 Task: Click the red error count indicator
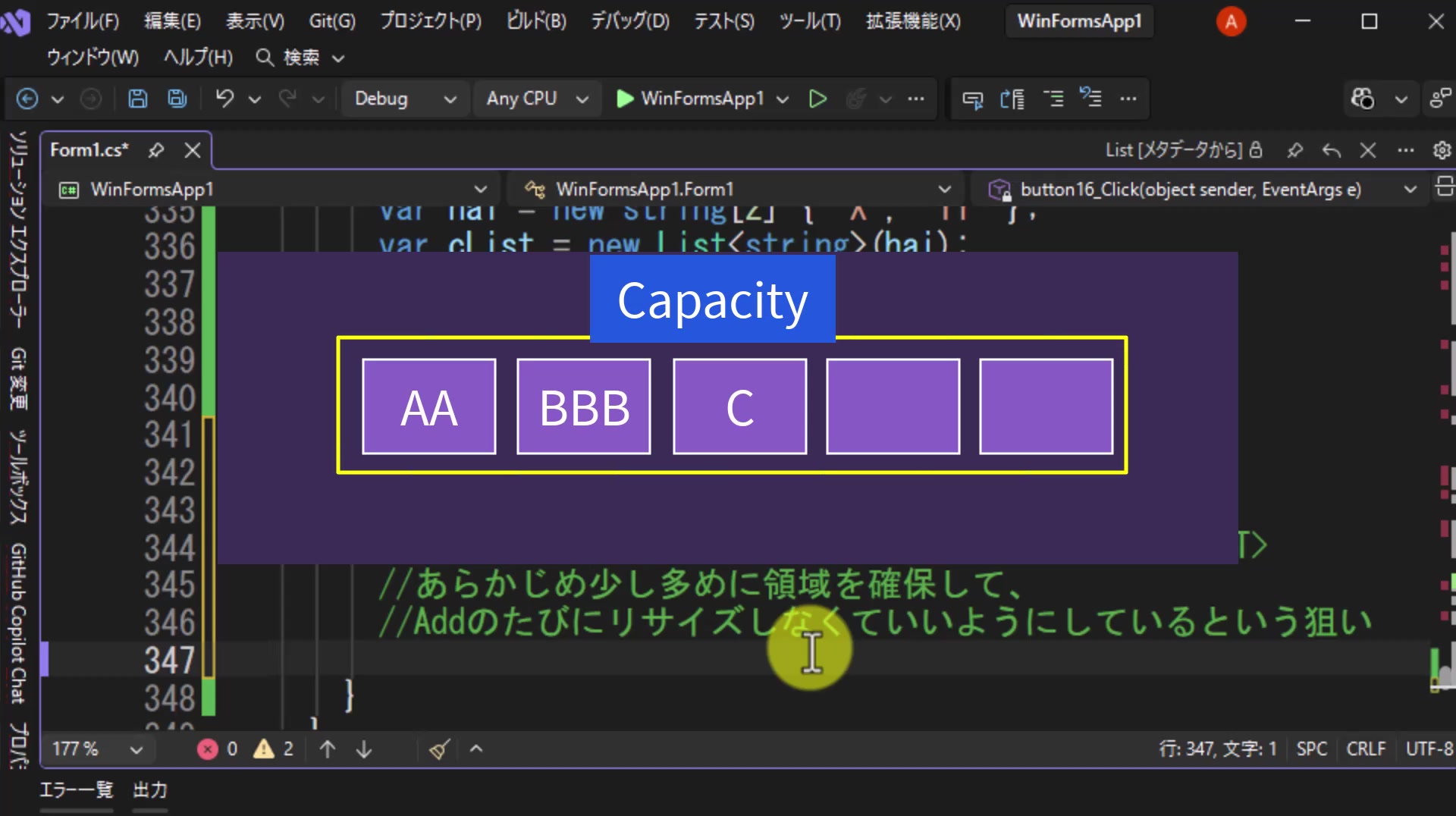point(218,749)
